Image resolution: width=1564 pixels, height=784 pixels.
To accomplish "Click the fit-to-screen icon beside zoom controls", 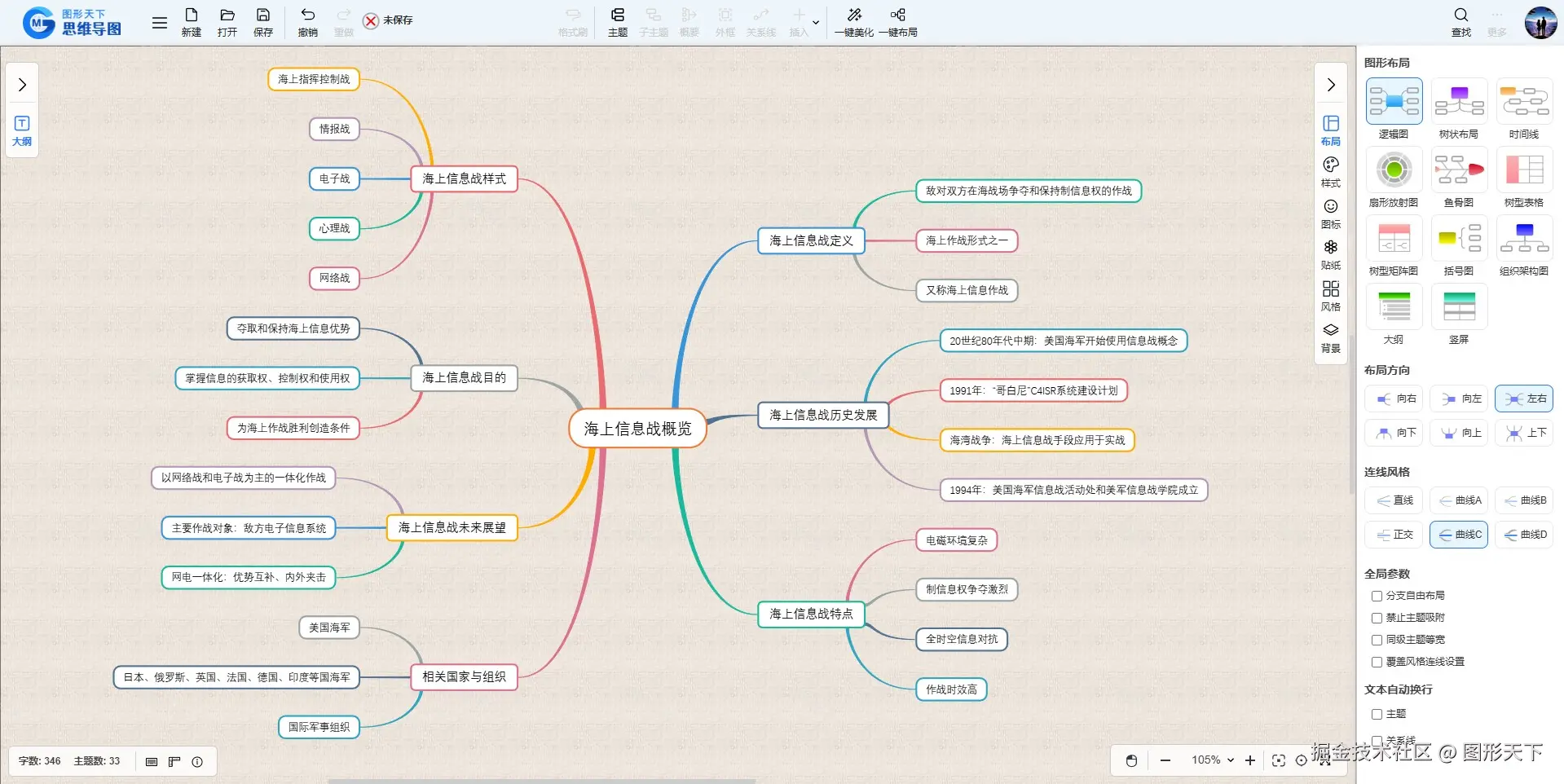I will (x=1279, y=760).
